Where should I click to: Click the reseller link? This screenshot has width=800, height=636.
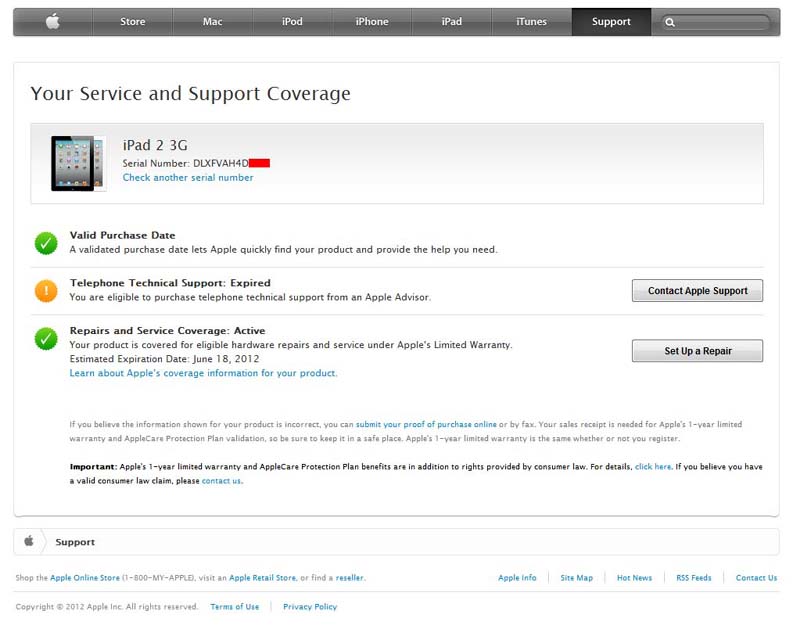[349, 578]
